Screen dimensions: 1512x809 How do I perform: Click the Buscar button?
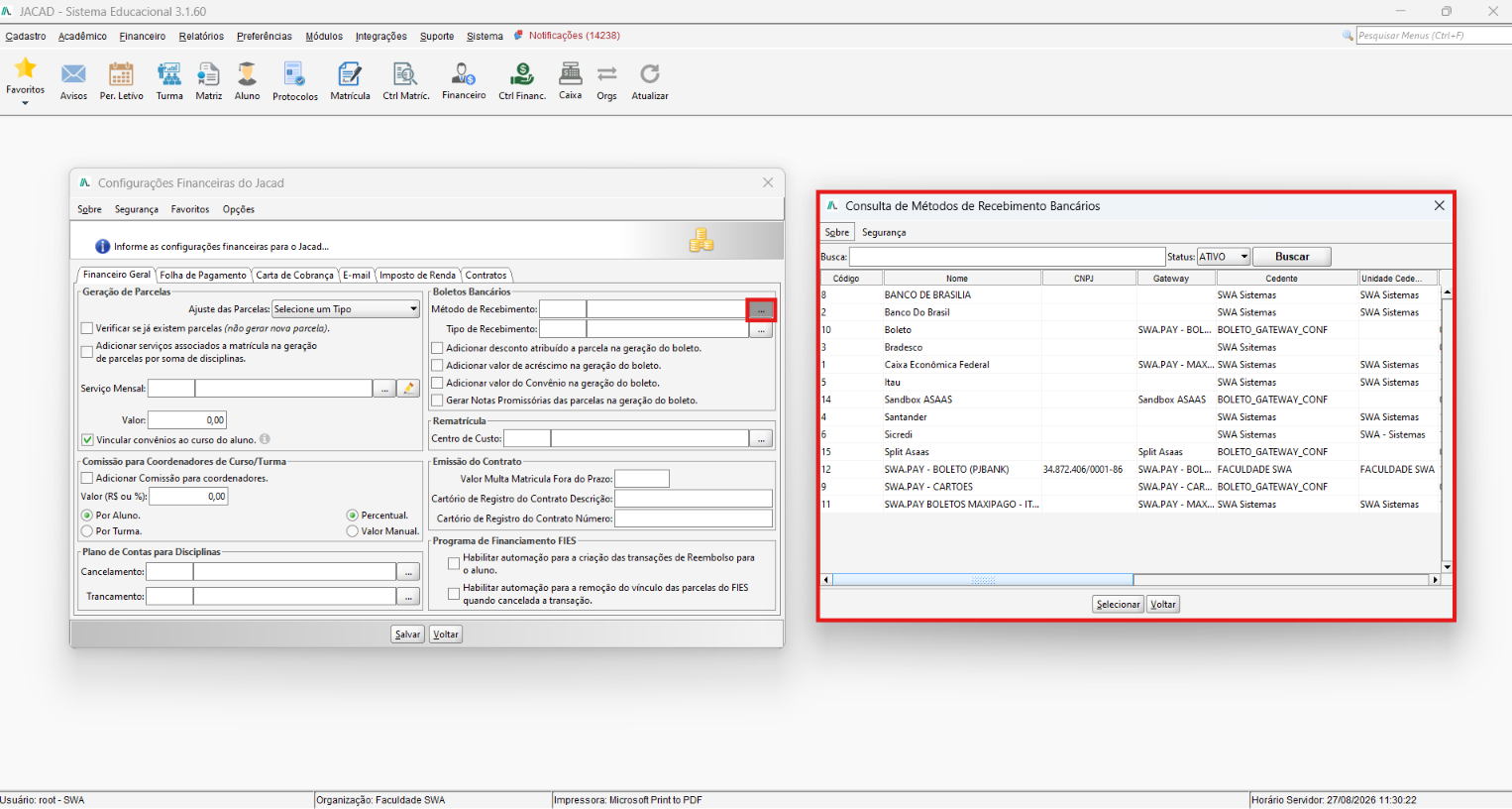pyautogui.click(x=1292, y=257)
